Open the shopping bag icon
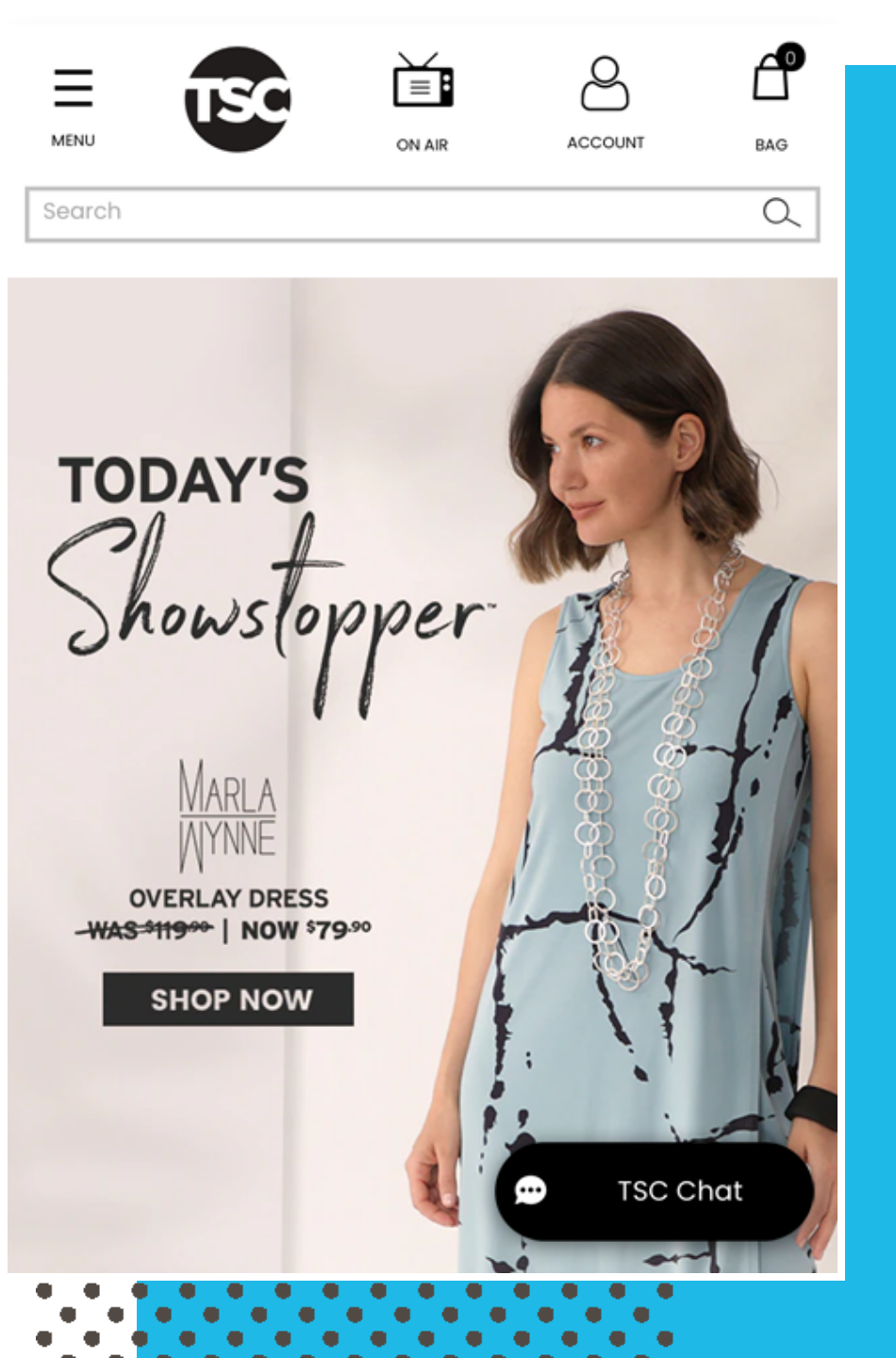Image resolution: width=896 pixels, height=1358 pixels. pos(771,77)
